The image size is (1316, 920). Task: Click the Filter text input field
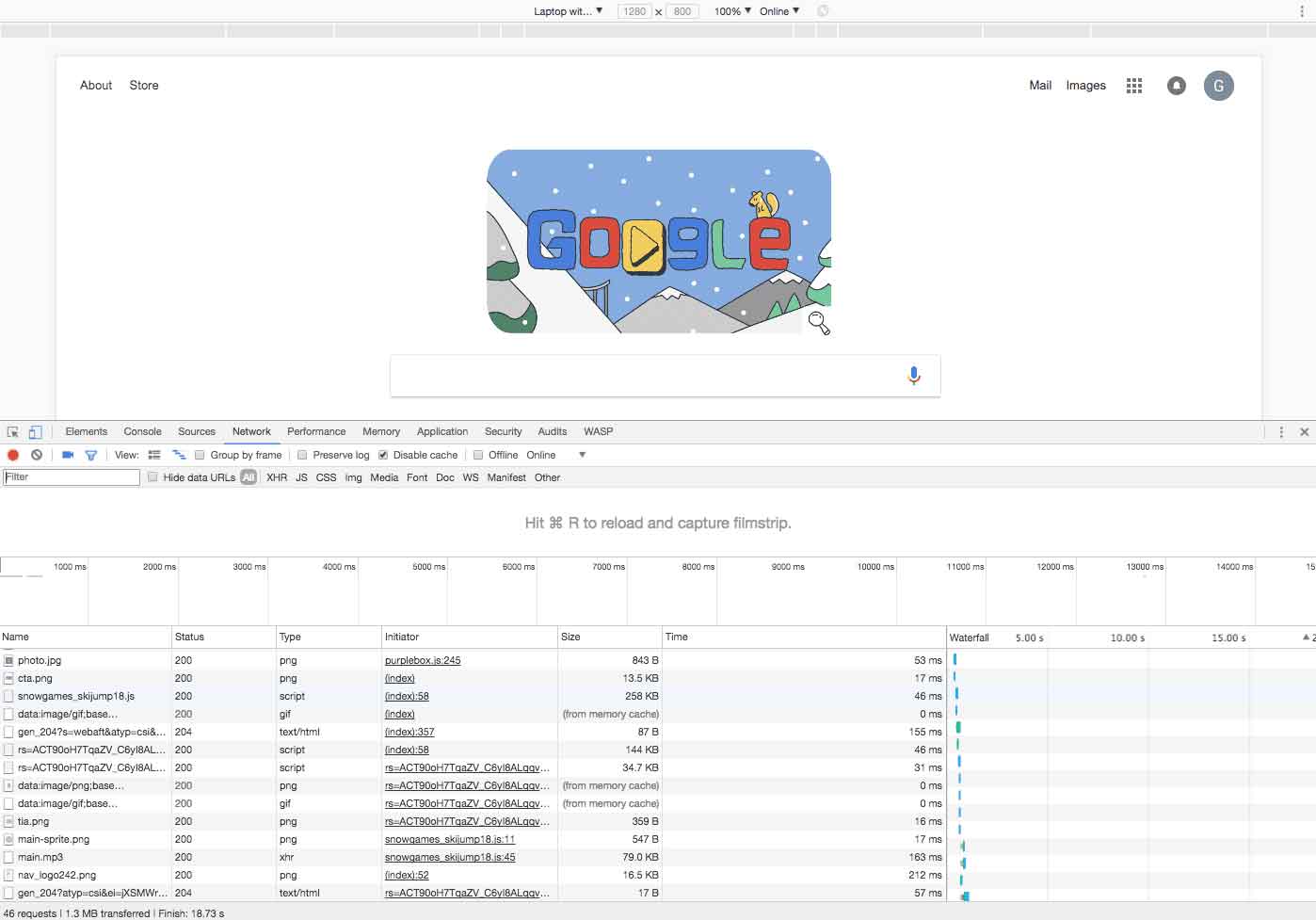[x=72, y=477]
